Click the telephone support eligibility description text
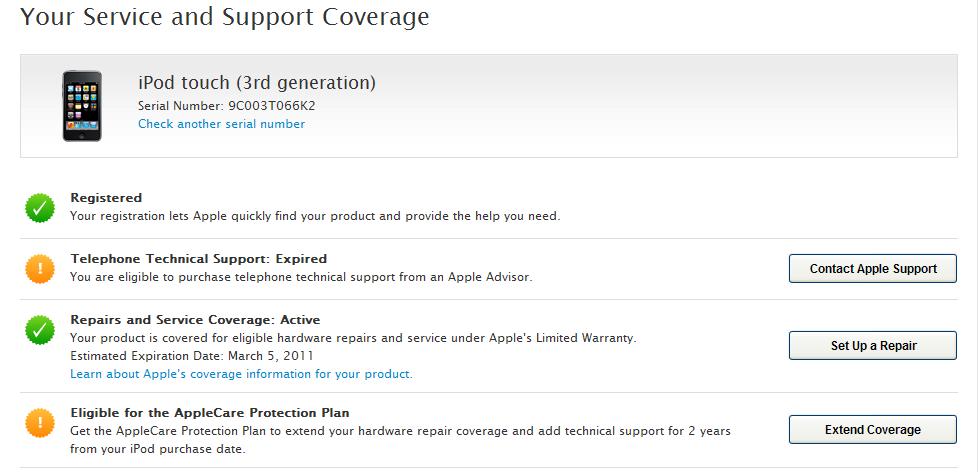 coord(301,277)
